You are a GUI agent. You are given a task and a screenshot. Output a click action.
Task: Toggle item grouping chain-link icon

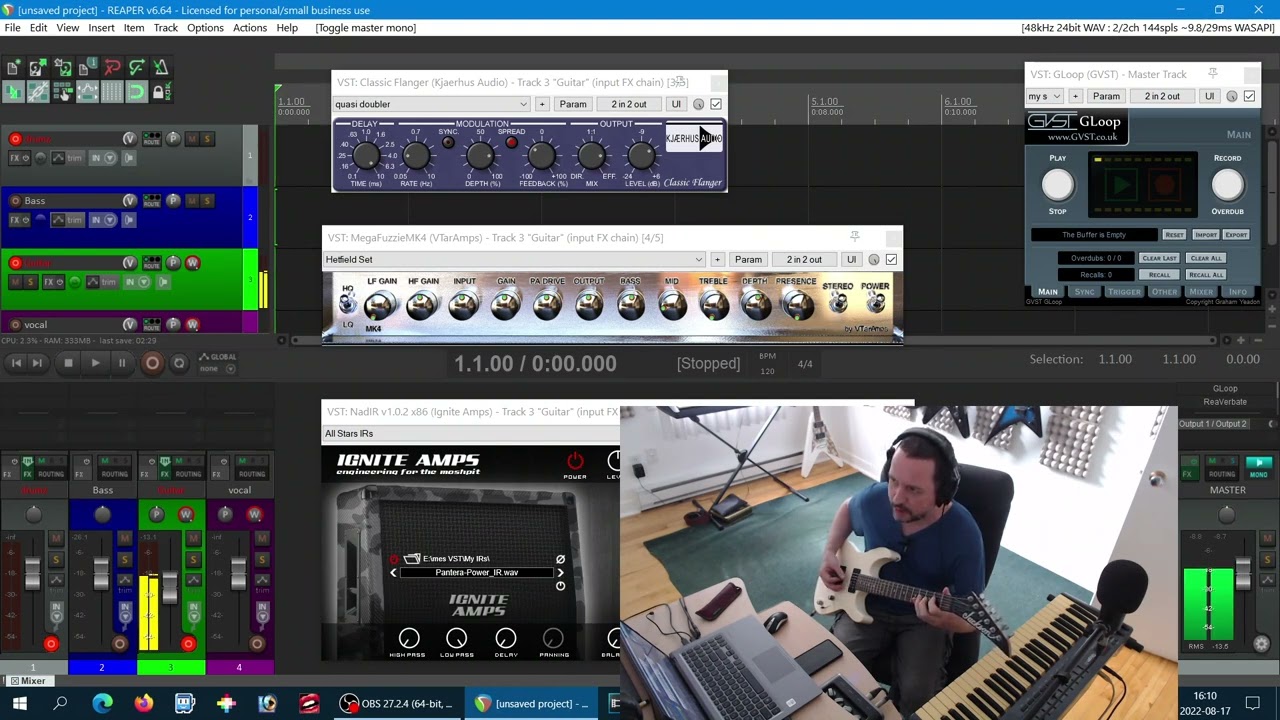point(38,92)
